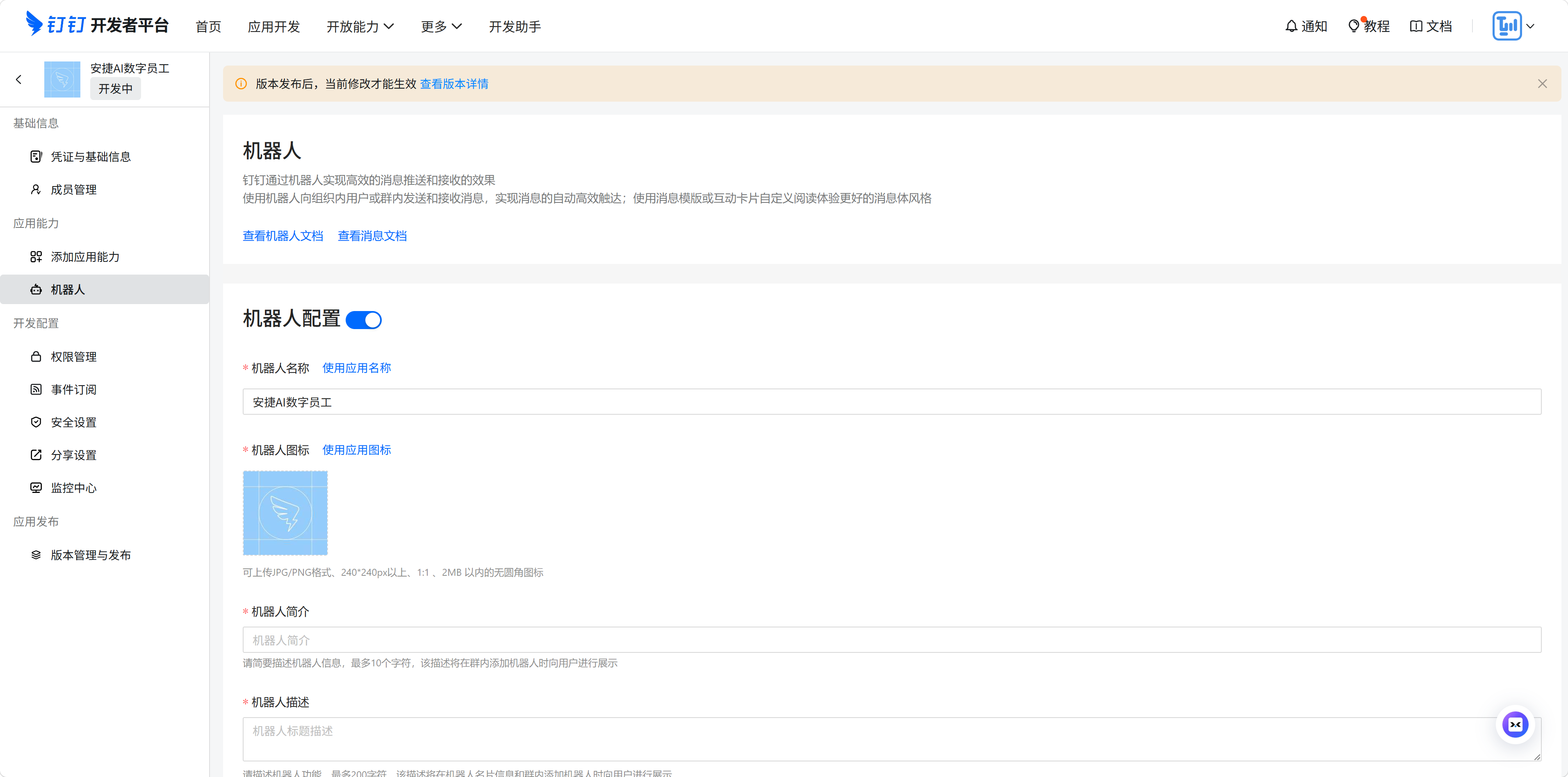
Task: Select 安全设置 in the sidebar
Action: (105, 422)
